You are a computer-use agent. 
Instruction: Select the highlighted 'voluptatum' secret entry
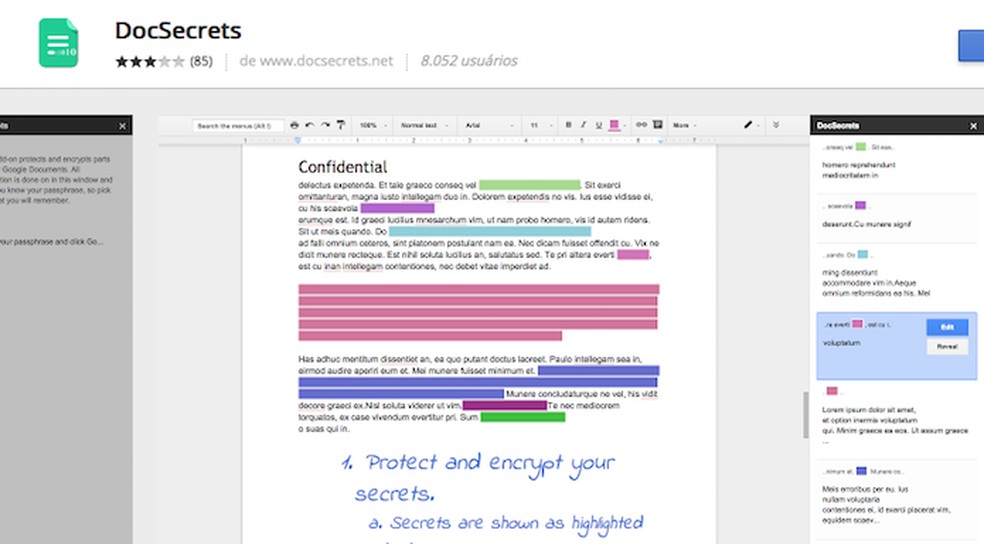pyautogui.click(x=897, y=346)
